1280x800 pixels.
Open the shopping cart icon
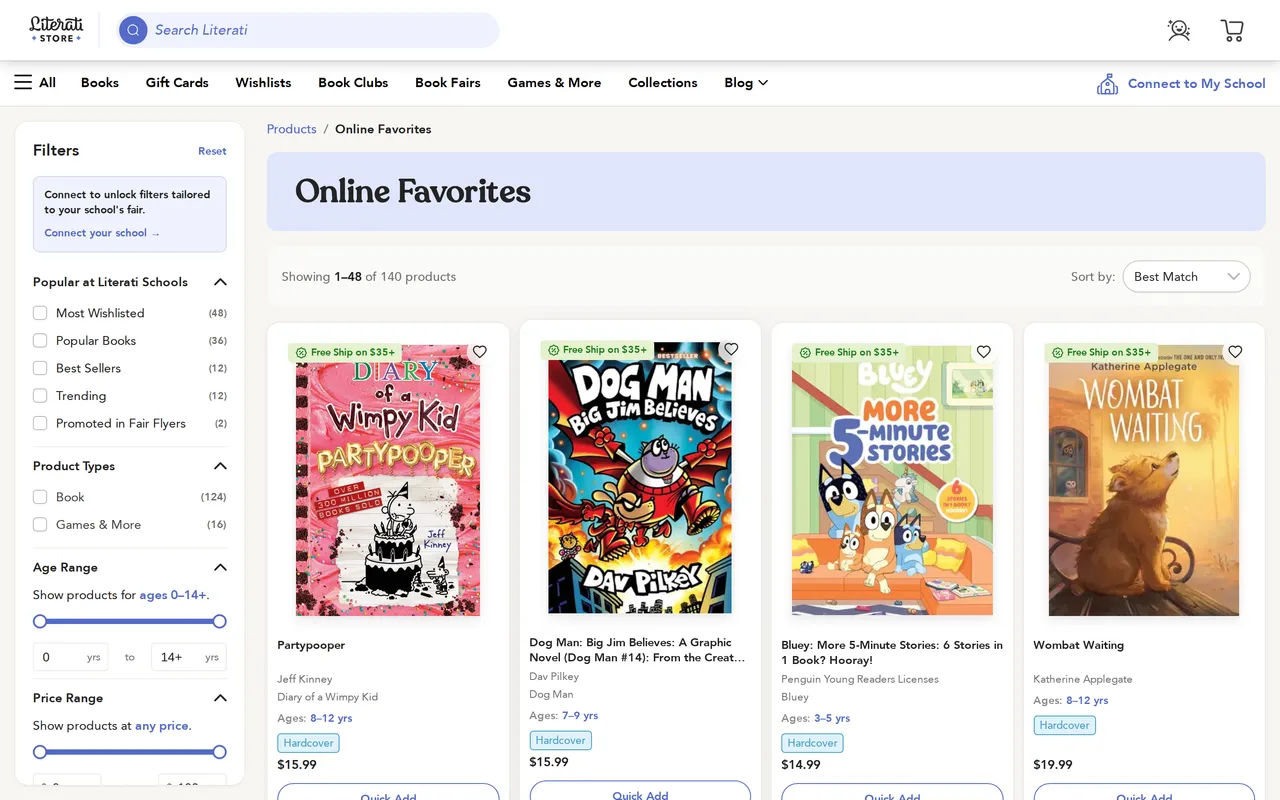[1232, 30]
